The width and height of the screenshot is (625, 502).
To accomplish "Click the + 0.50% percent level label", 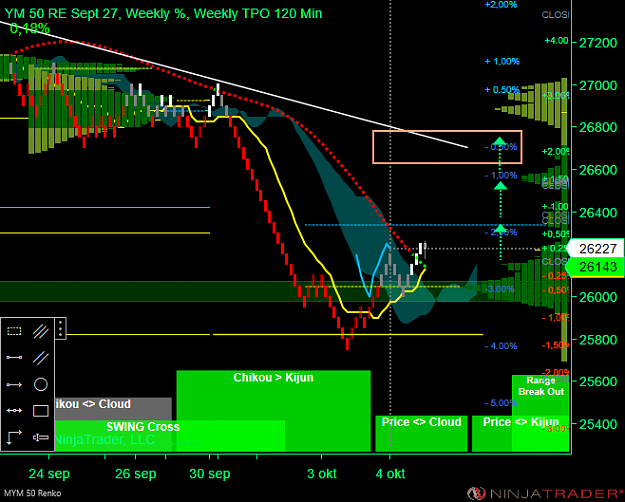I will point(502,90).
